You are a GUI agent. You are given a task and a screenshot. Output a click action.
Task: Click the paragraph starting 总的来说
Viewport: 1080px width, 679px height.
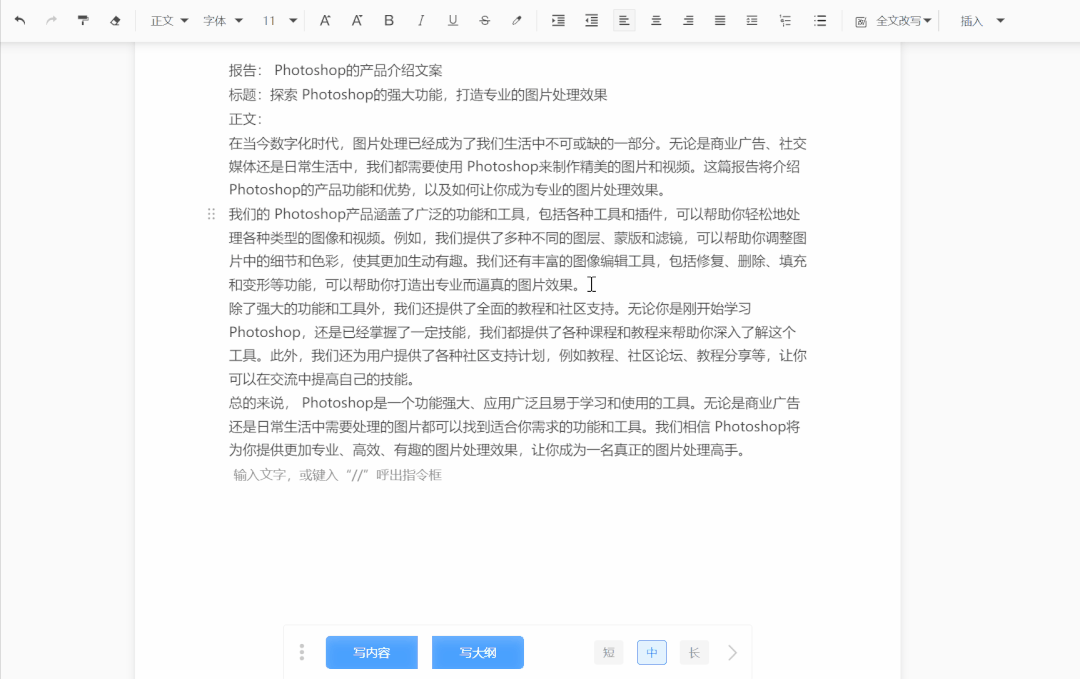click(x=514, y=426)
